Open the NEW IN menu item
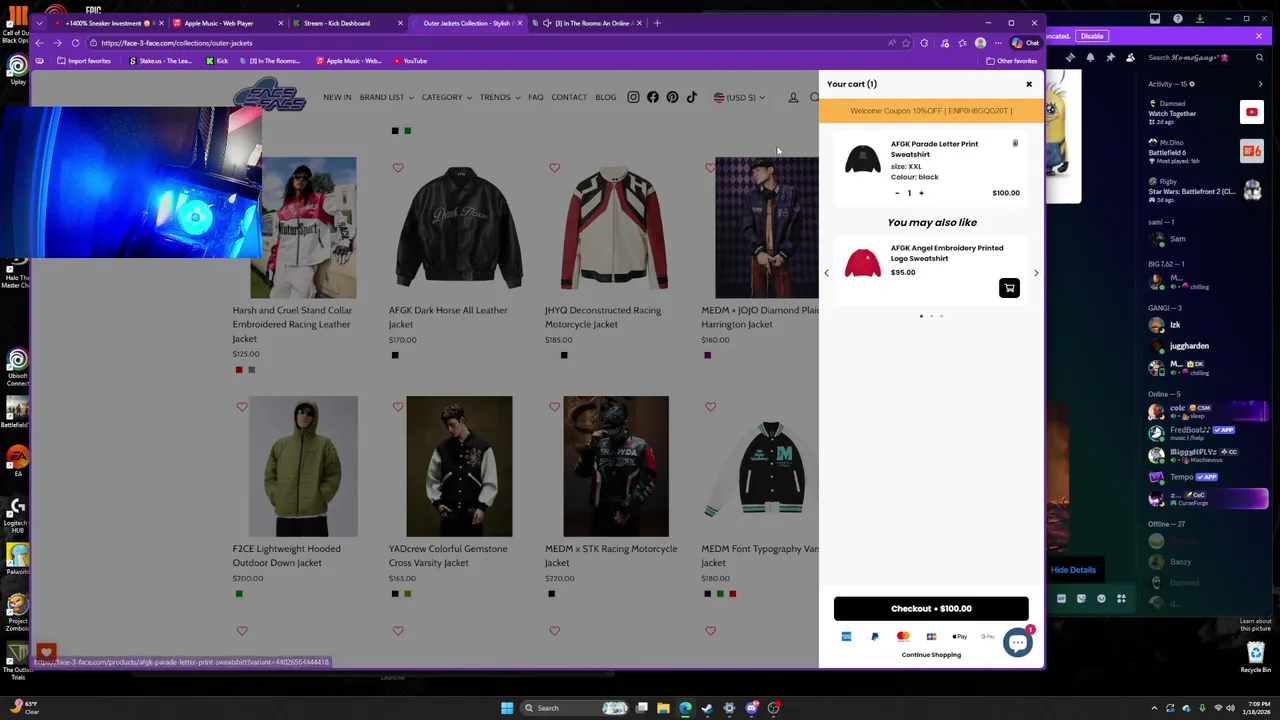This screenshot has height=720, width=1280. click(337, 97)
